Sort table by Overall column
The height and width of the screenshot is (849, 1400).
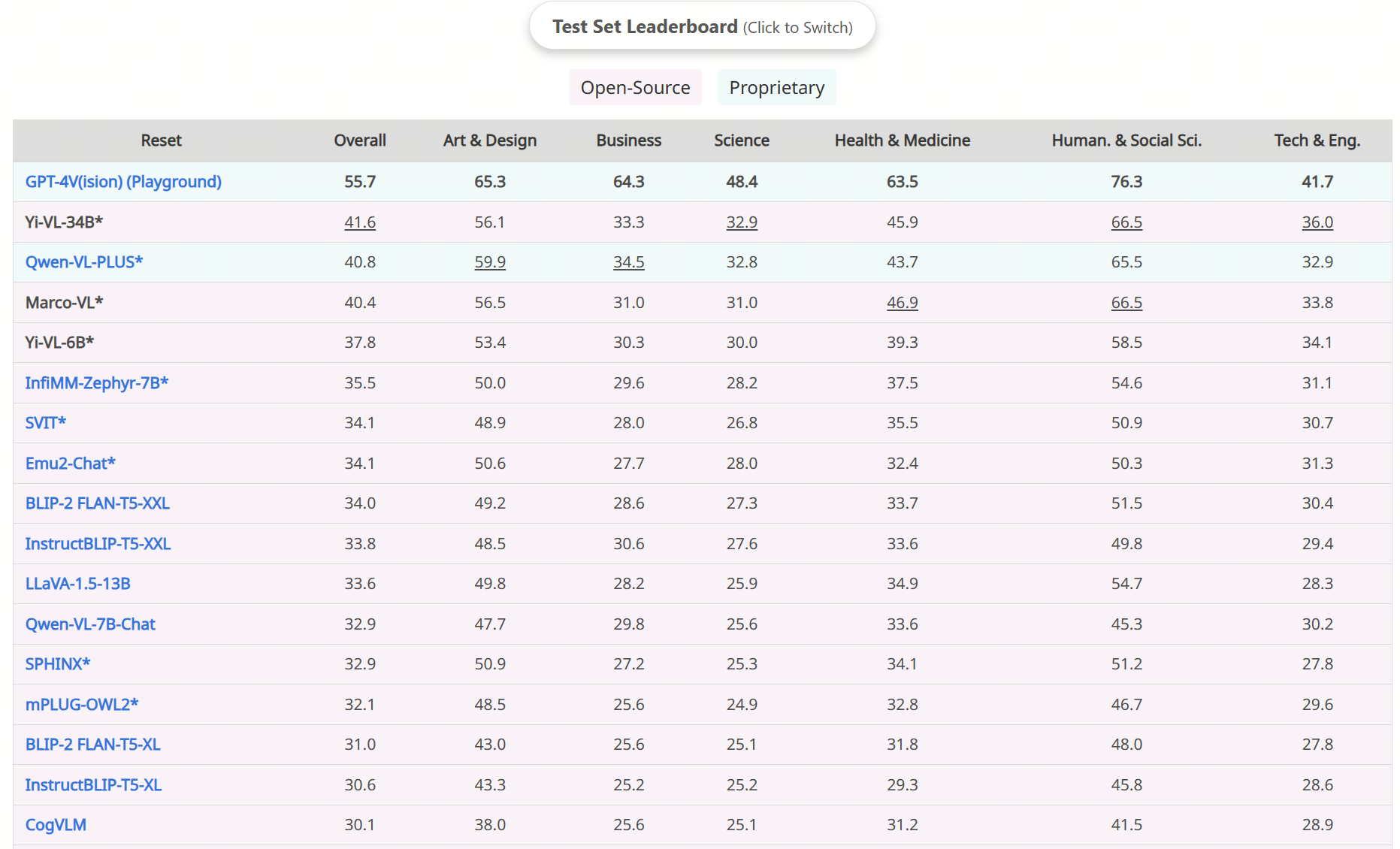click(x=359, y=140)
